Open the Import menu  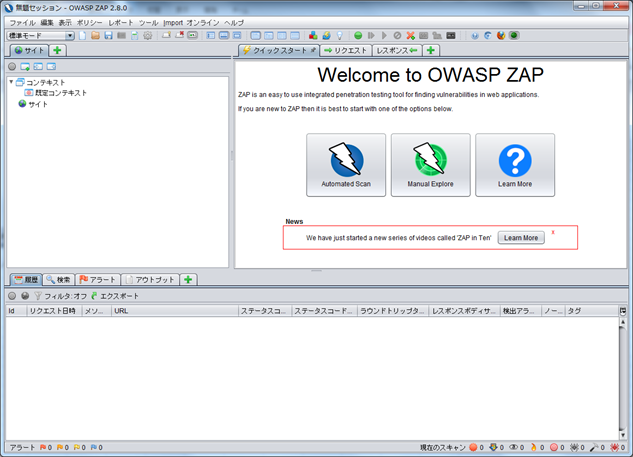point(173,23)
